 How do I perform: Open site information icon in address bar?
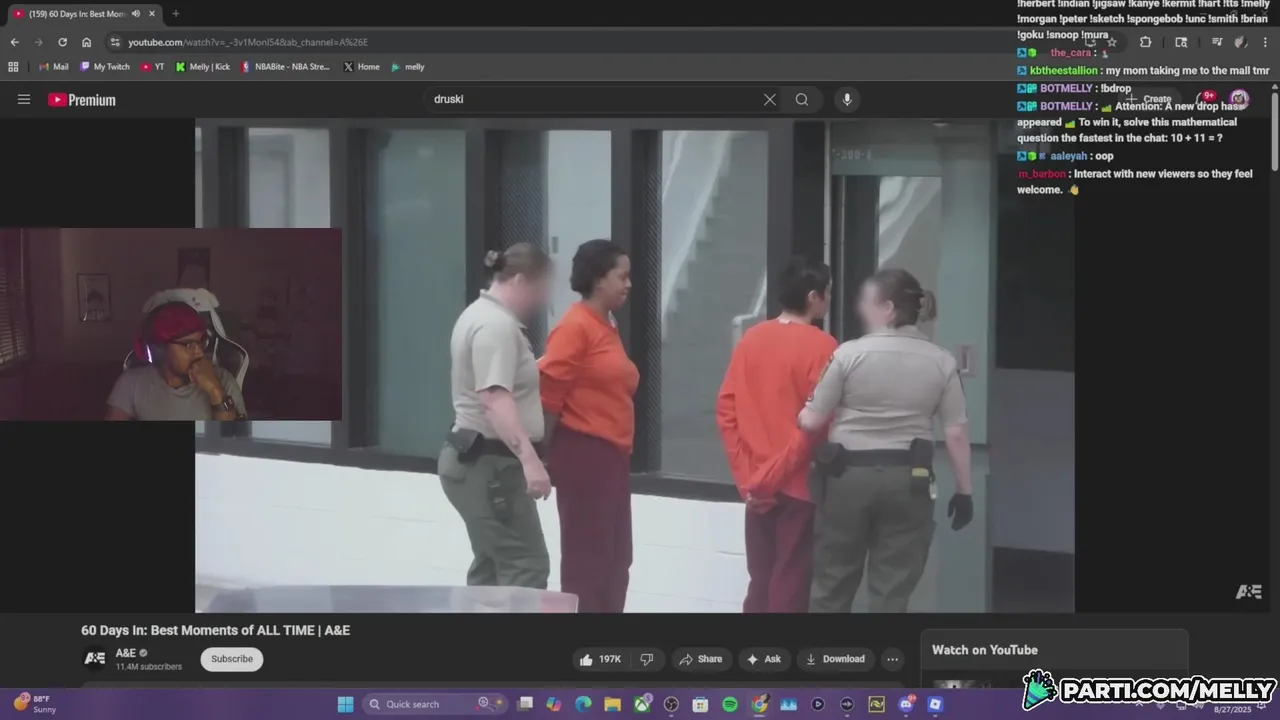pos(115,42)
